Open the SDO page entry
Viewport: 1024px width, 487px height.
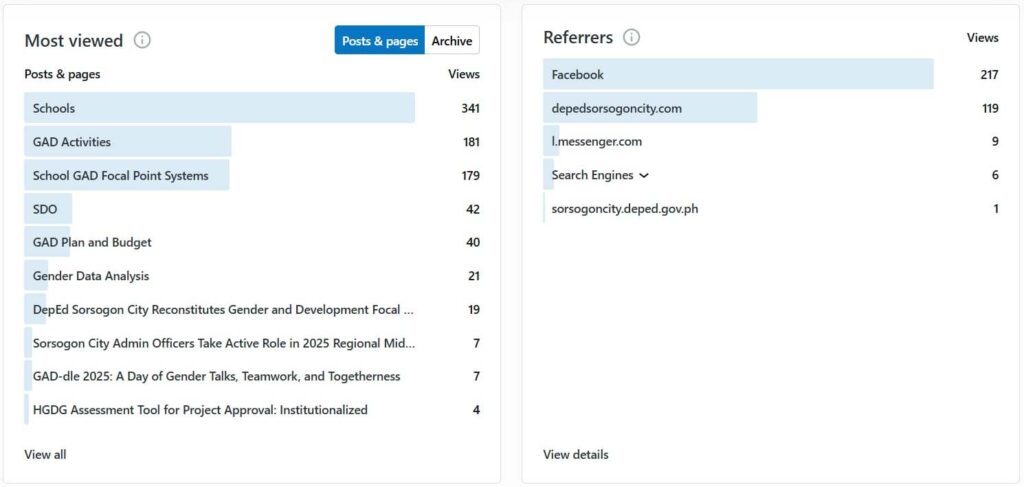pyautogui.click(x=45, y=209)
